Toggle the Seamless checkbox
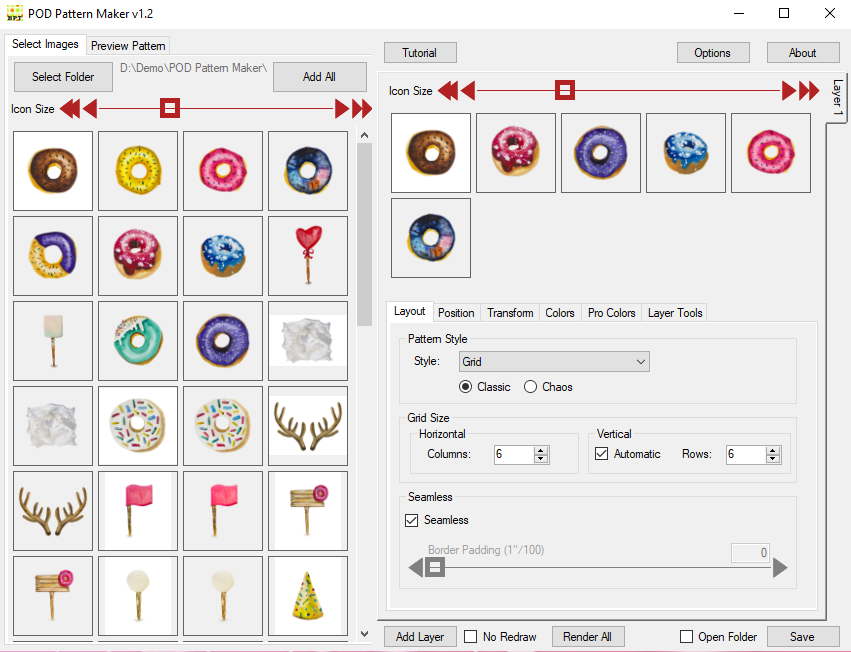This screenshot has width=851, height=652. click(x=411, y=520)
